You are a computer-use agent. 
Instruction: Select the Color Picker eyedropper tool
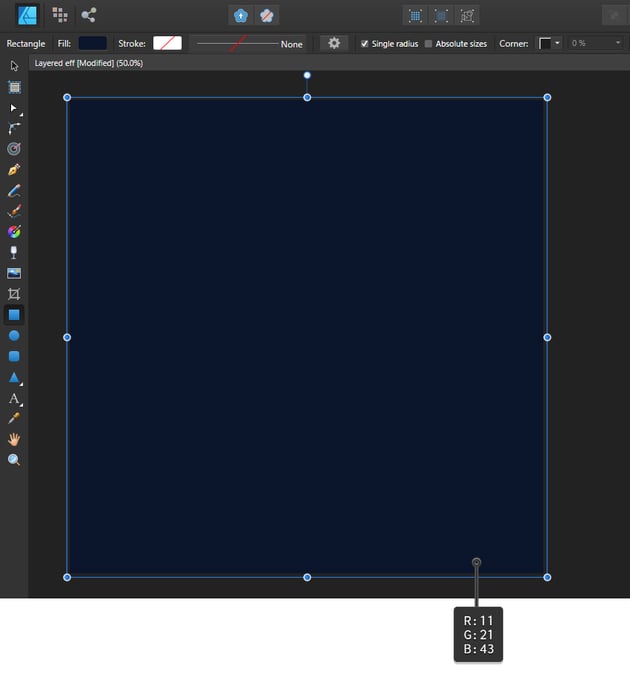point(14,418)
